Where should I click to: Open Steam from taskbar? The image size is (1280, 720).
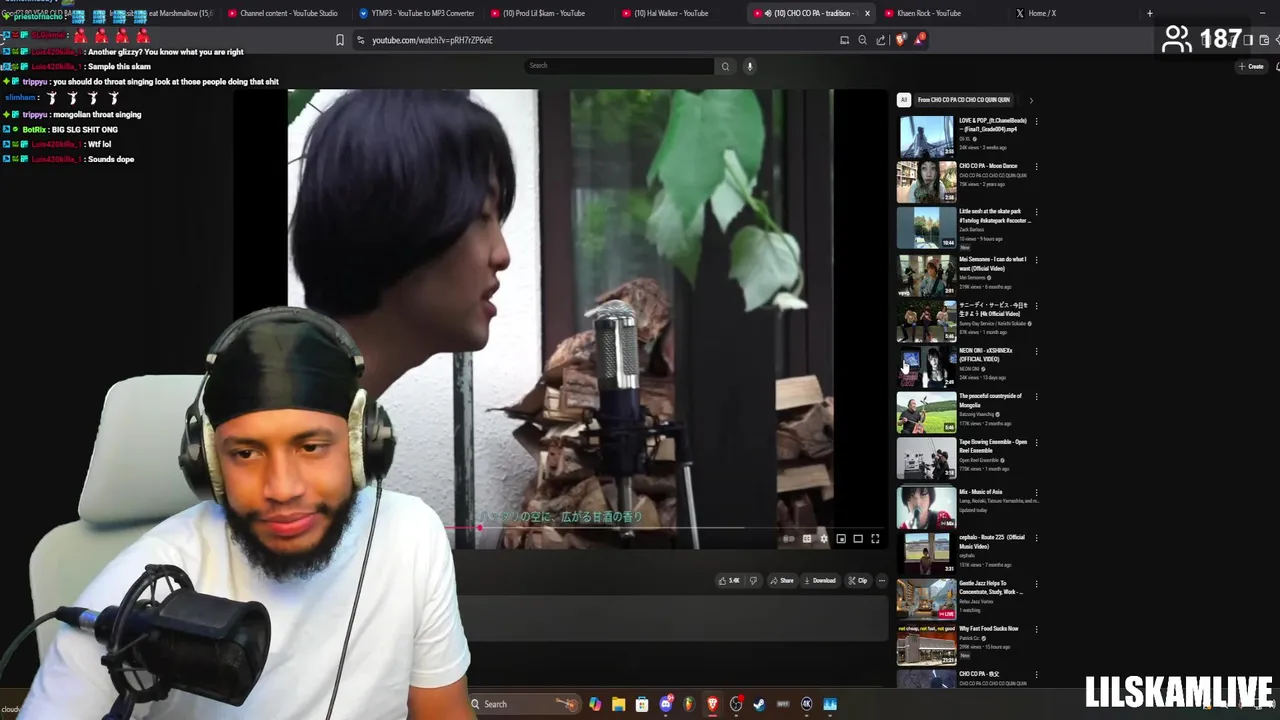[760, 704]
